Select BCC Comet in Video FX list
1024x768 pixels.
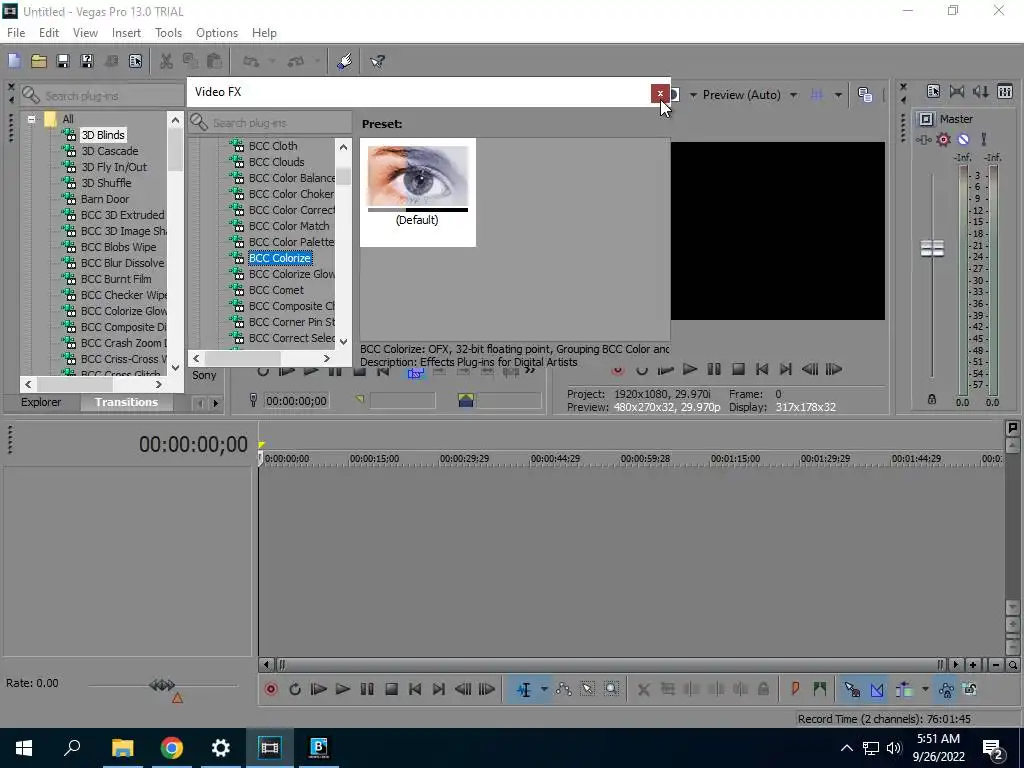point(276,290)
